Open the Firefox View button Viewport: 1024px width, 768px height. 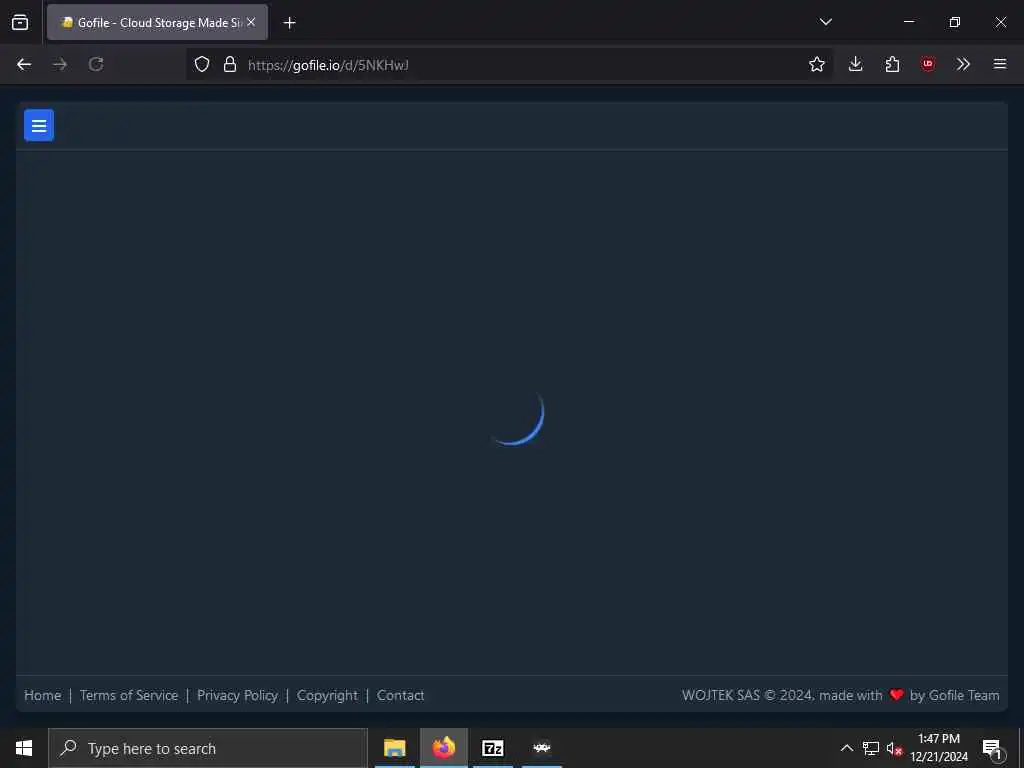tap(20, 22)
